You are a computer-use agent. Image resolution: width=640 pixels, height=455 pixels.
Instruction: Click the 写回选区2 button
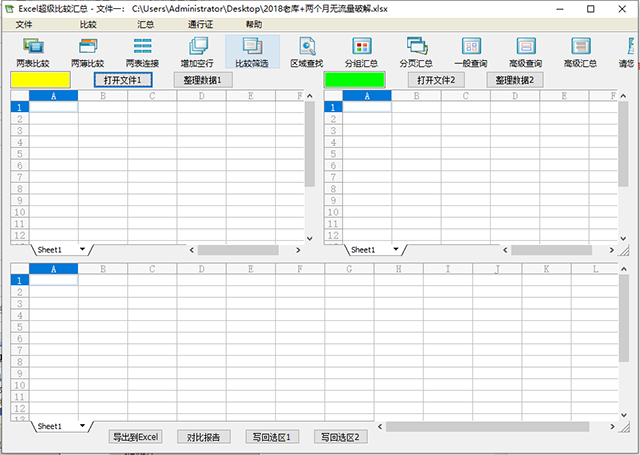click(340, 437)
